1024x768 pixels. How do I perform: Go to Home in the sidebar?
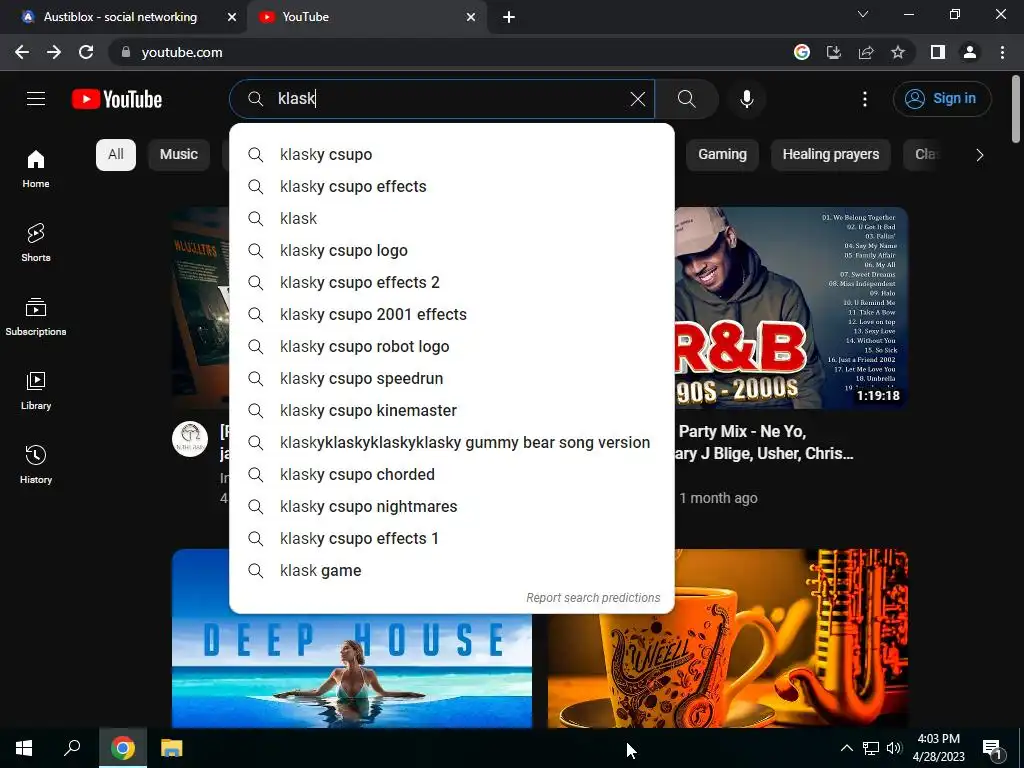pos(36,168)
